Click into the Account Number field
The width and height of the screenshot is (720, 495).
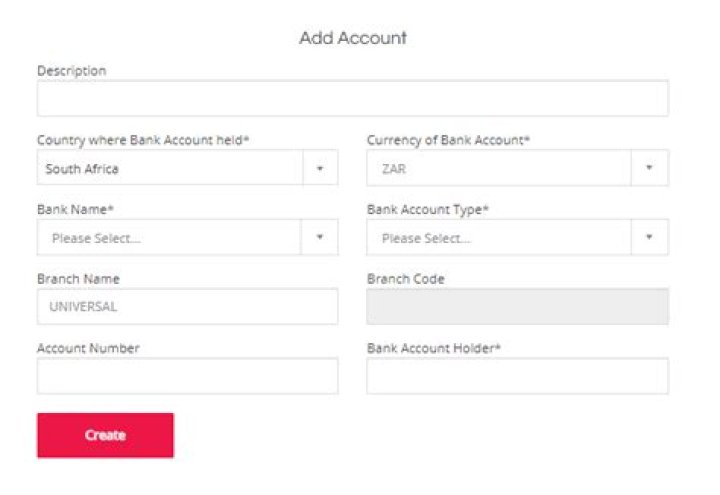(187, 376)
